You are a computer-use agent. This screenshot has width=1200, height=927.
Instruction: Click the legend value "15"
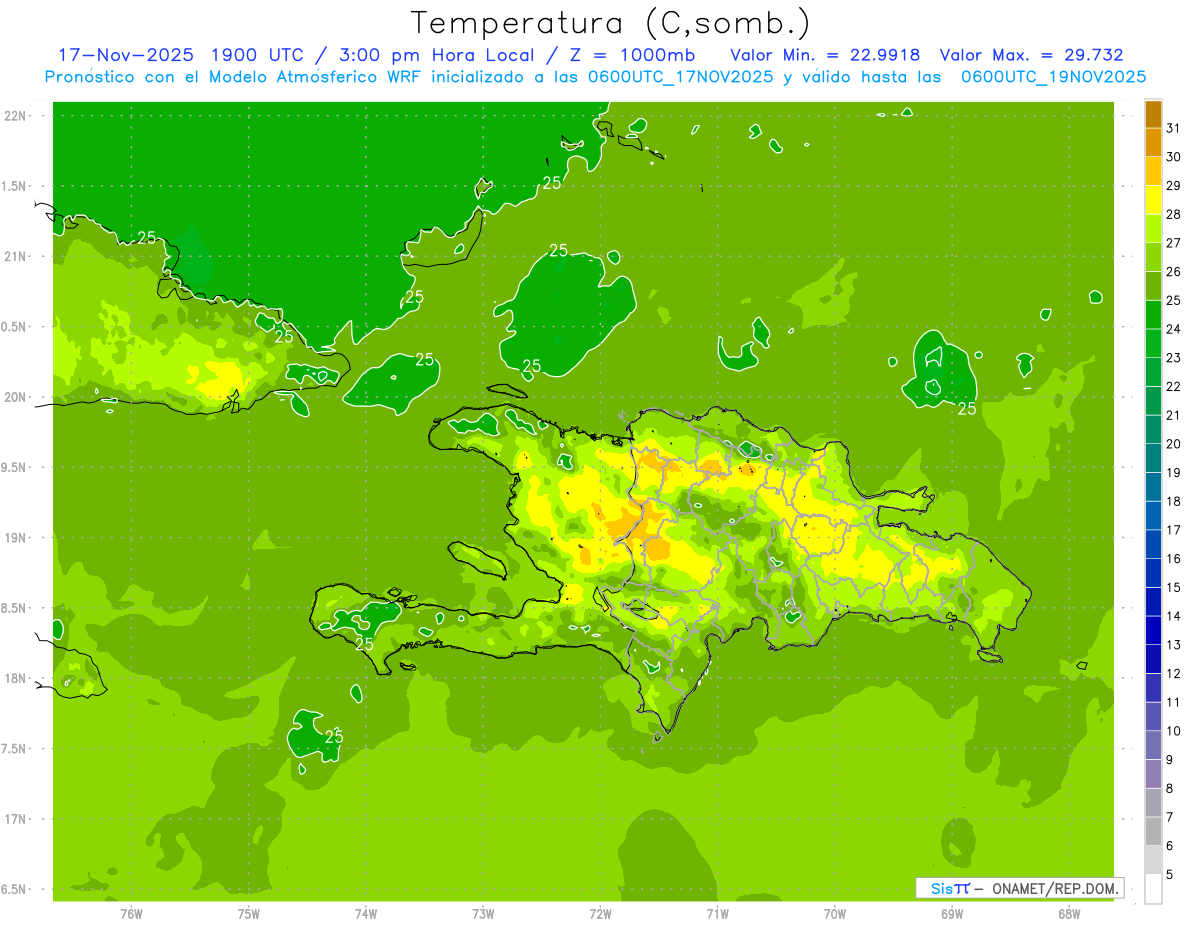click(1174, 588)
